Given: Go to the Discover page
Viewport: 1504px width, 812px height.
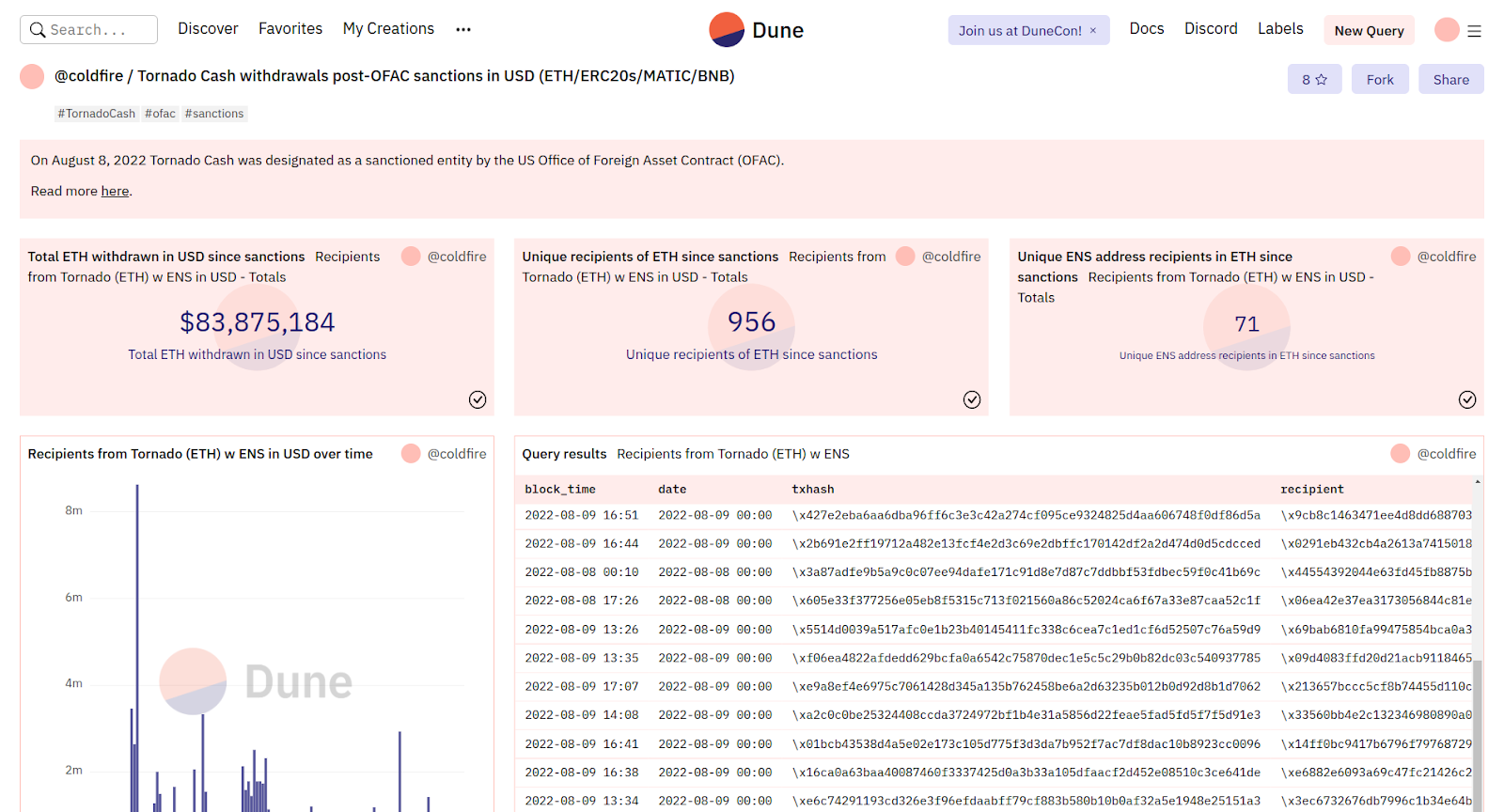Looking at the screenshot, I should pyautogui.click(x=208, y=29).
